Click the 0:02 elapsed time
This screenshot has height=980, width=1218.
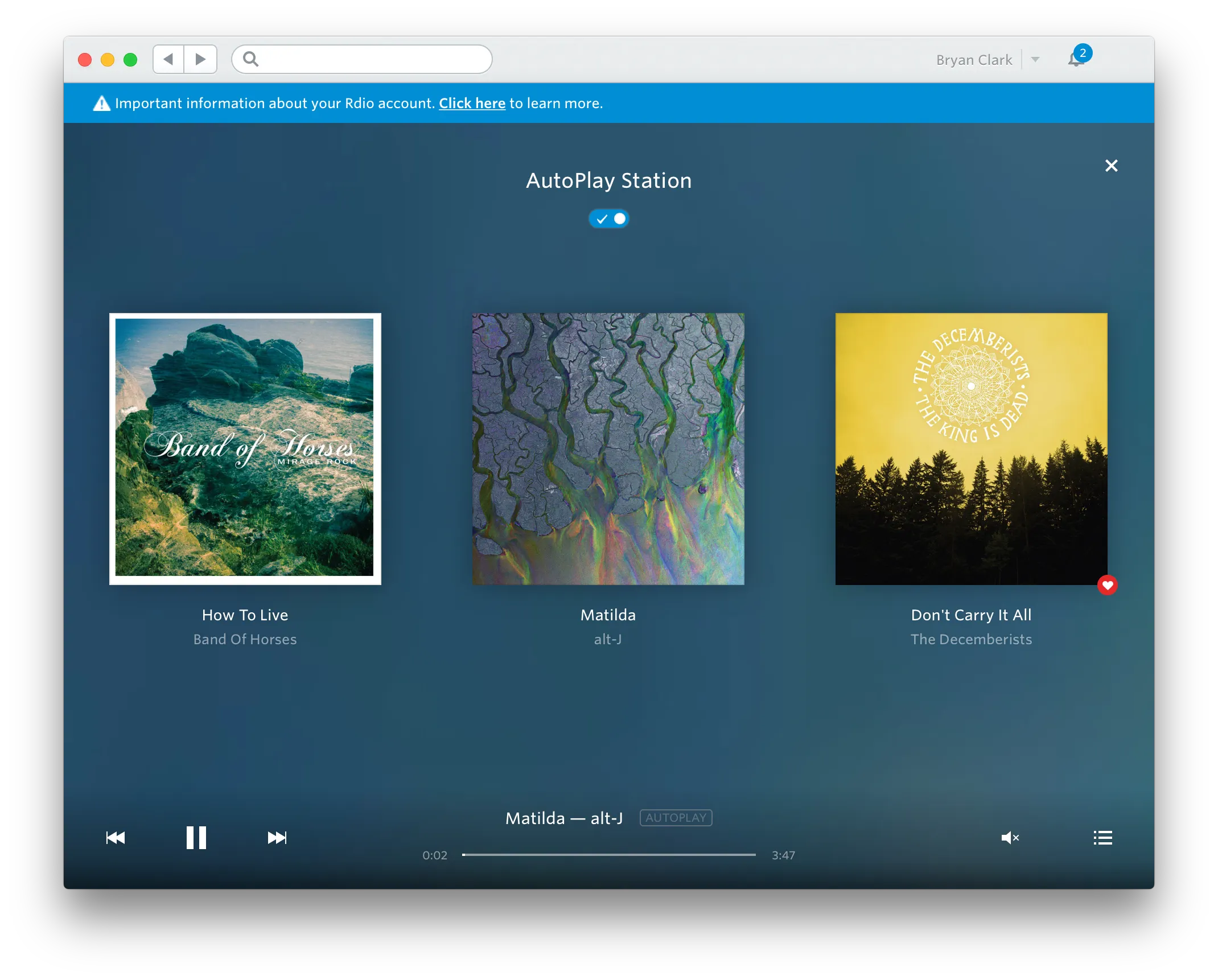[435, 855]
